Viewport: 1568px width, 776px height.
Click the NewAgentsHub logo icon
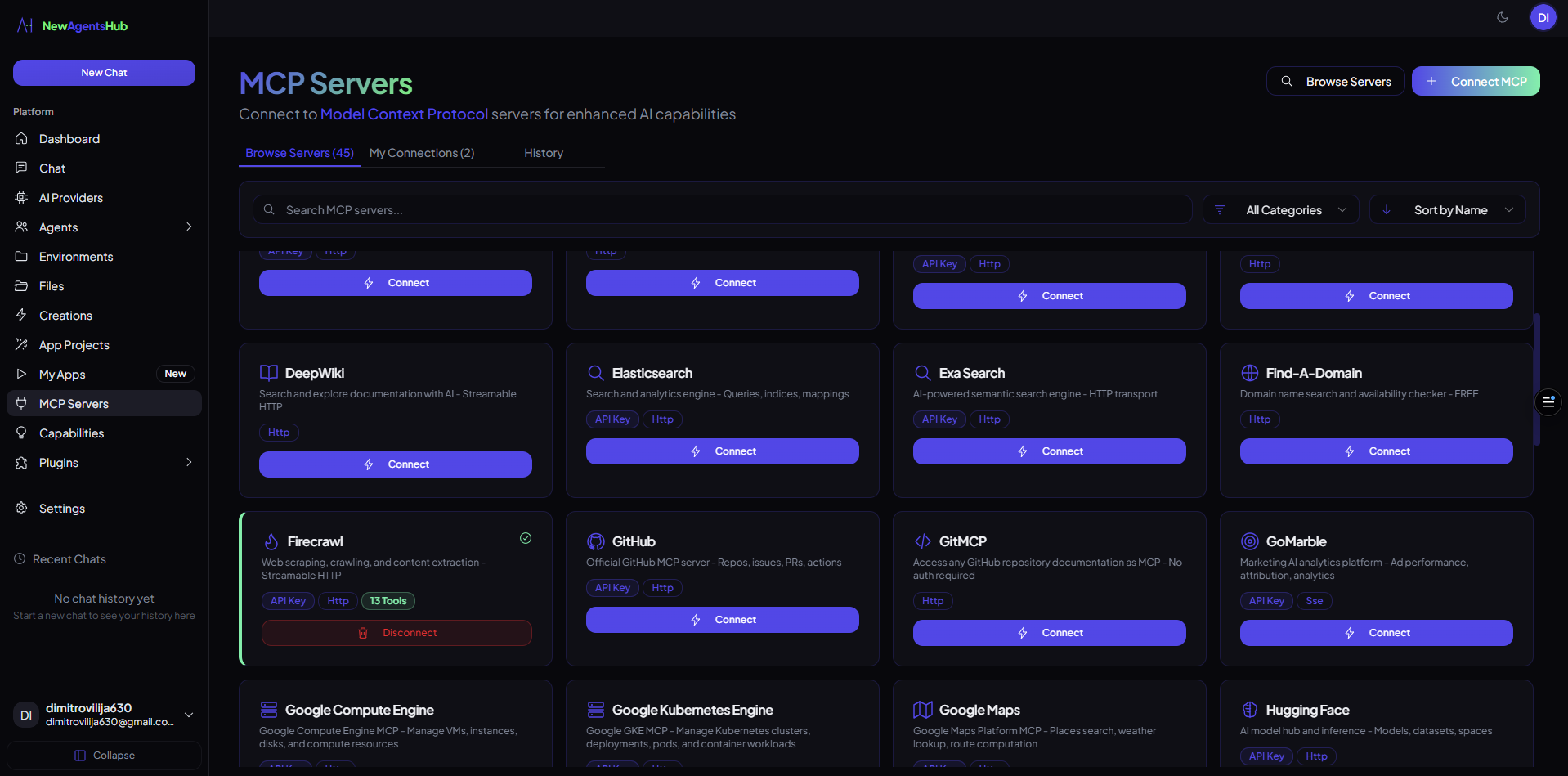[25, 25]
